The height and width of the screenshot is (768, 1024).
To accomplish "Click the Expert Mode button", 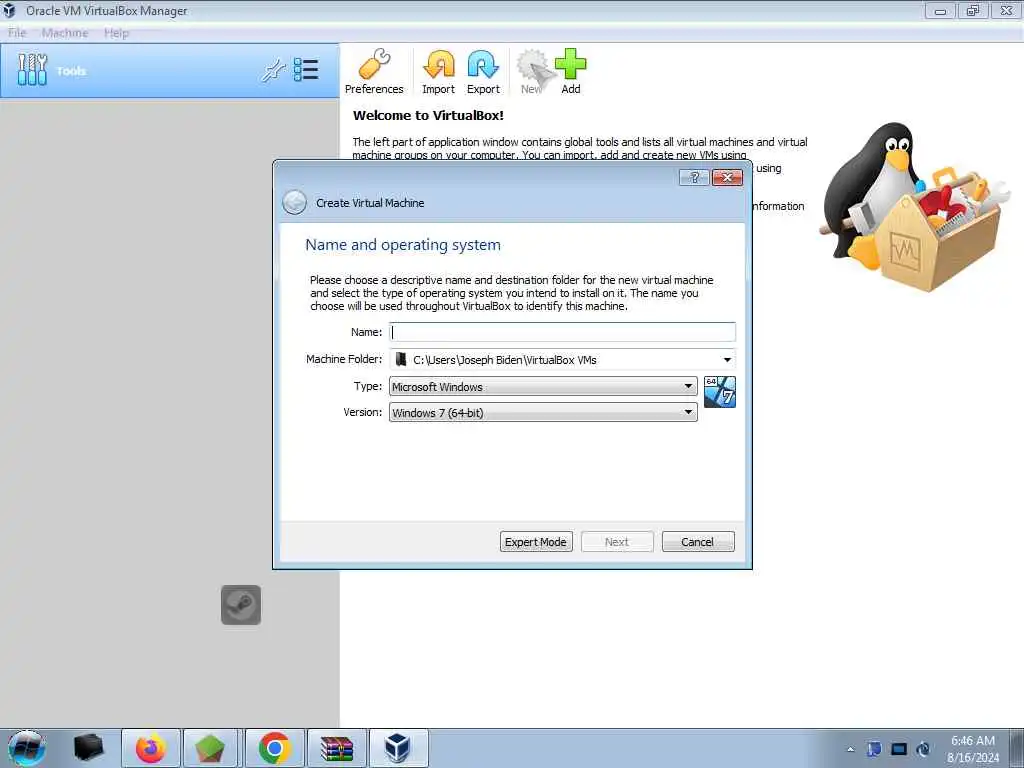I will tap(536, 541).
